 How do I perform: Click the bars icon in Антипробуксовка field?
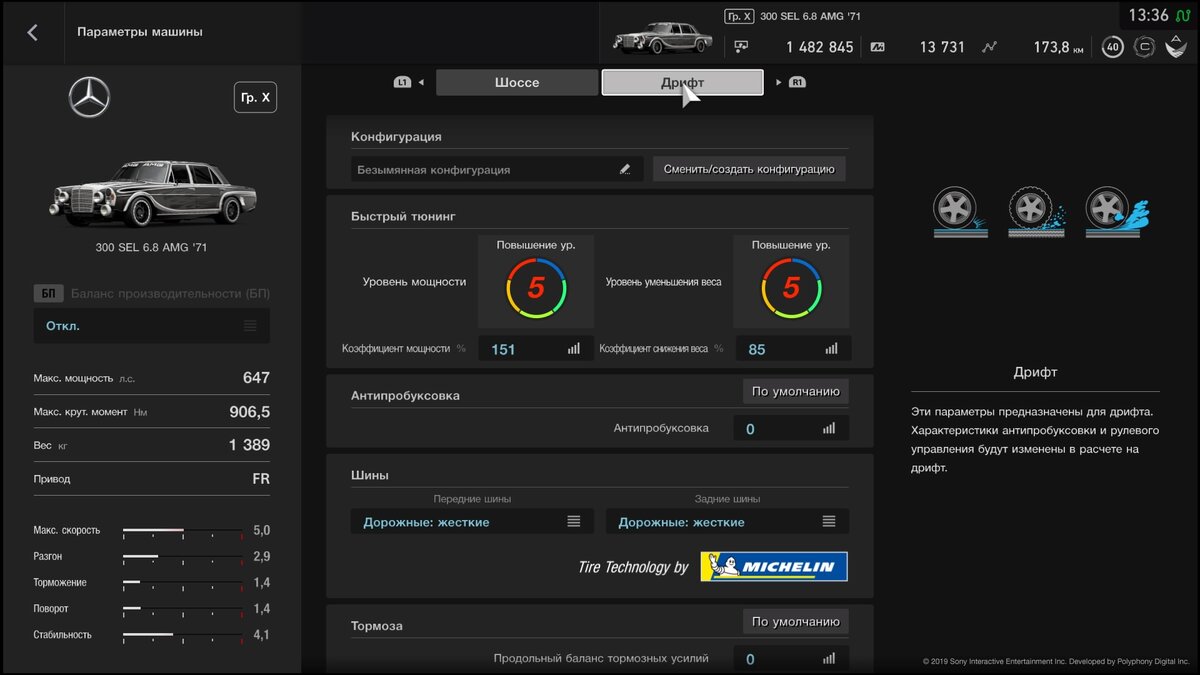(x=829, y=428)
